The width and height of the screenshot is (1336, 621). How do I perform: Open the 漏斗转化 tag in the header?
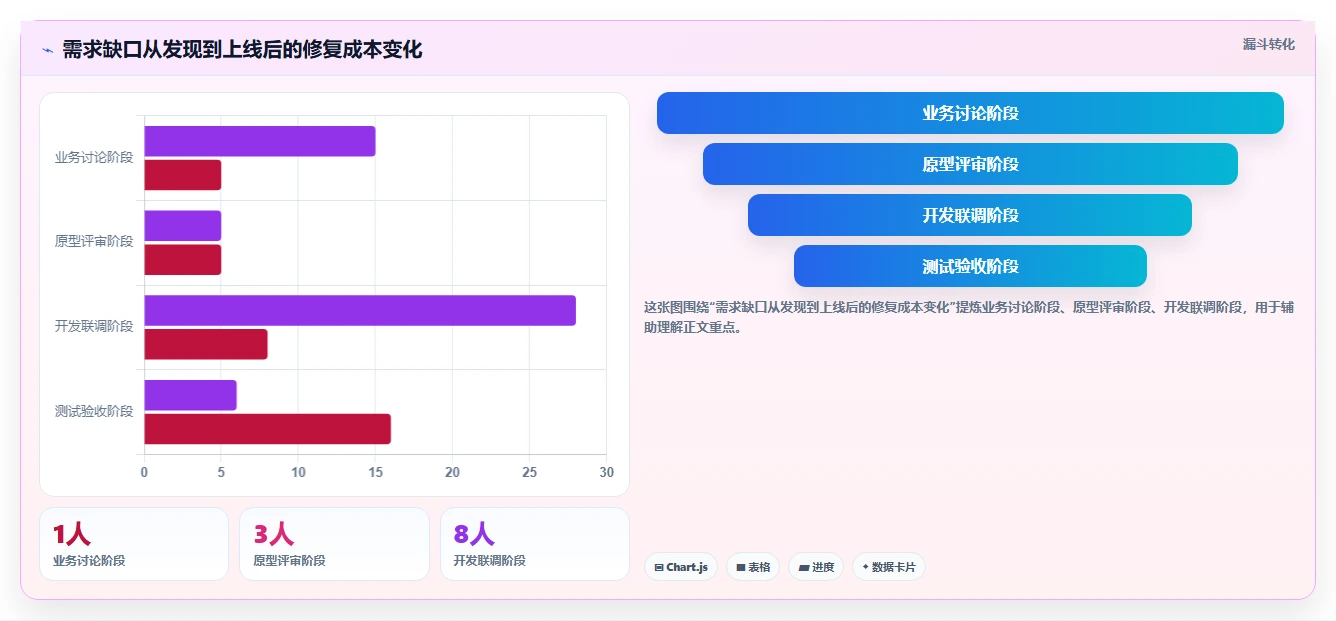tap(1269, 45)
